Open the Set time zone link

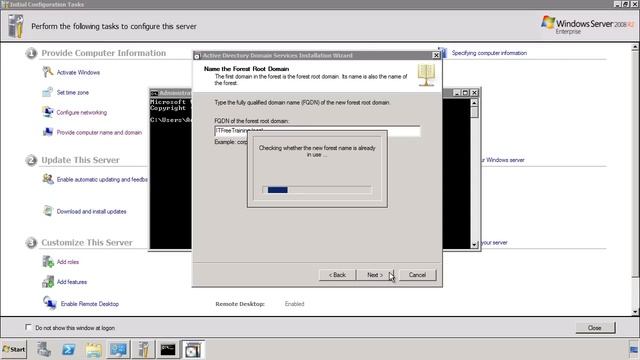pyautogui.click(x=73, y=93)
